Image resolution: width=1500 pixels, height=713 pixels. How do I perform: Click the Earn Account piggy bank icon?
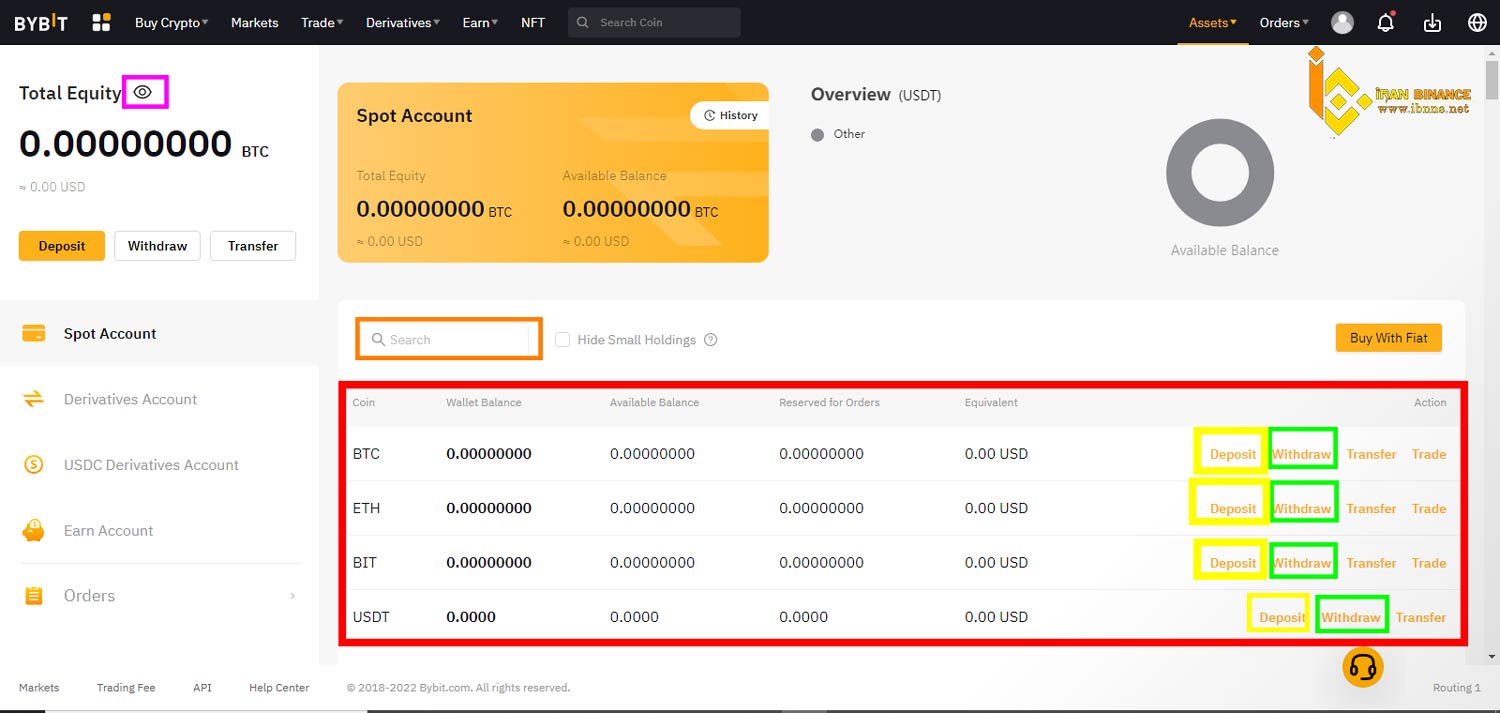pyautogui.click(x=34, y=530)
